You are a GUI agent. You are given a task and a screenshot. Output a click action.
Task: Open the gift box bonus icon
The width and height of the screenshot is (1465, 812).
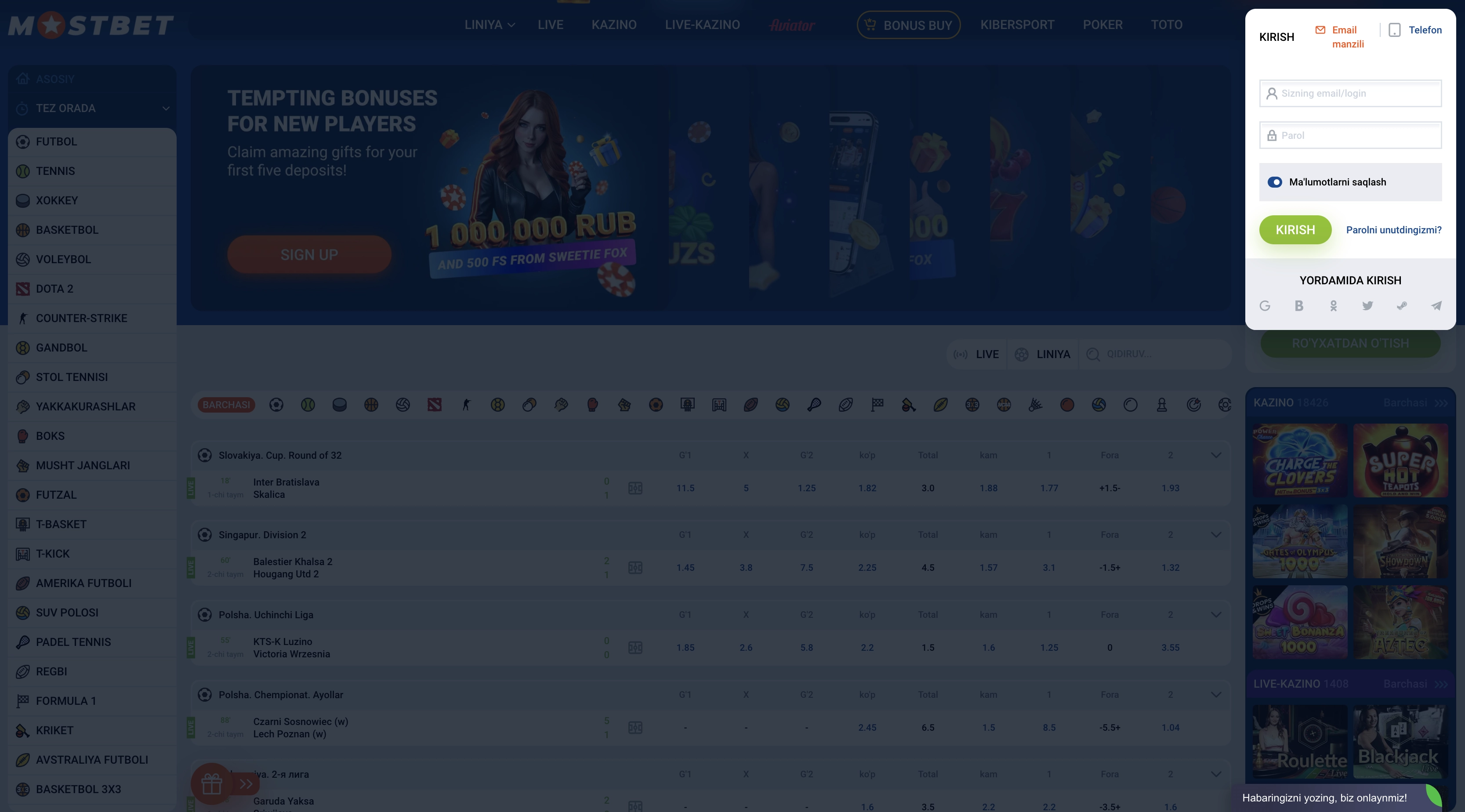tap(211, 783)
